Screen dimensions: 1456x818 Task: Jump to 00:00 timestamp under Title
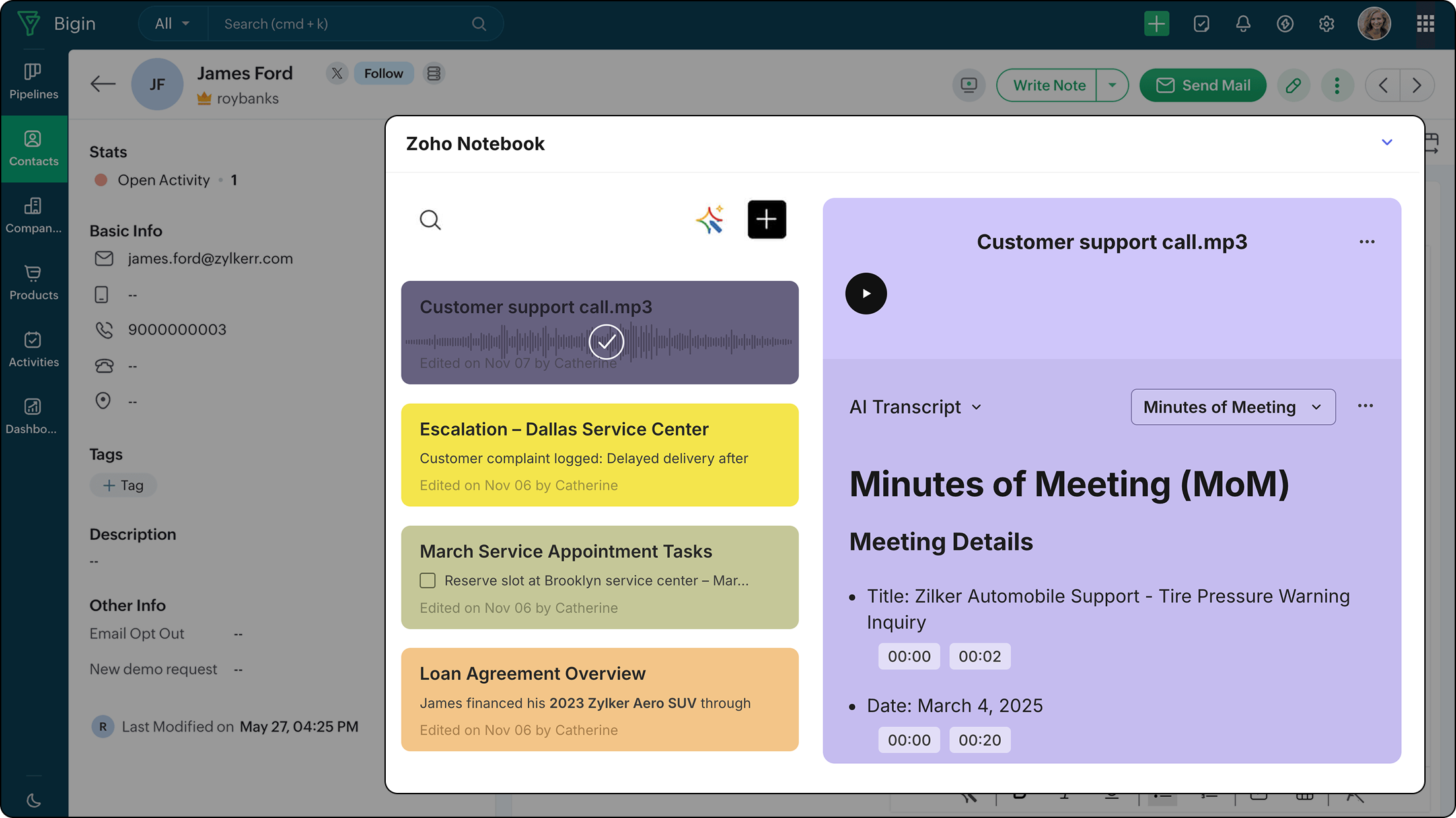point(909,656)
